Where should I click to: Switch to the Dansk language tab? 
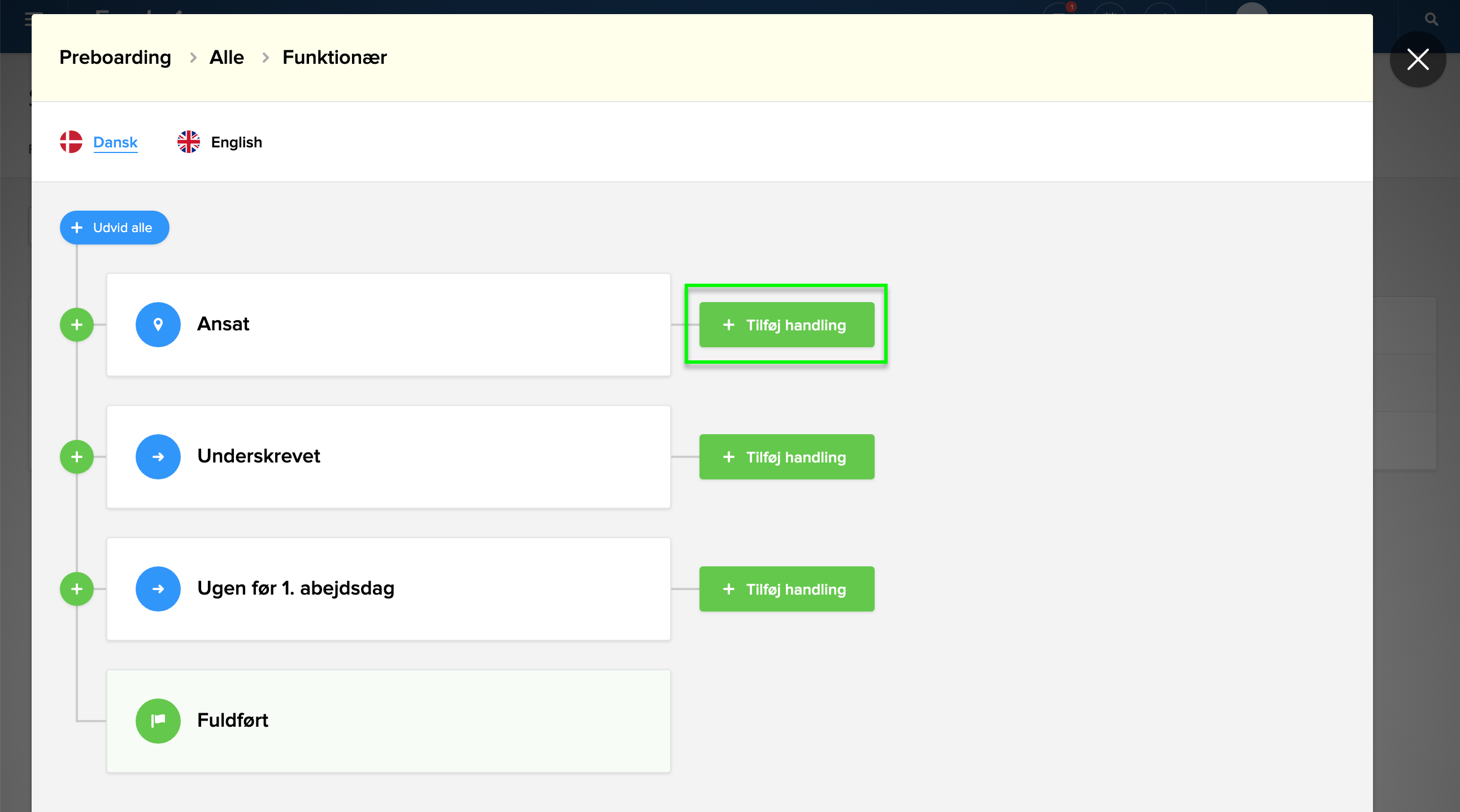pos(115,142)
